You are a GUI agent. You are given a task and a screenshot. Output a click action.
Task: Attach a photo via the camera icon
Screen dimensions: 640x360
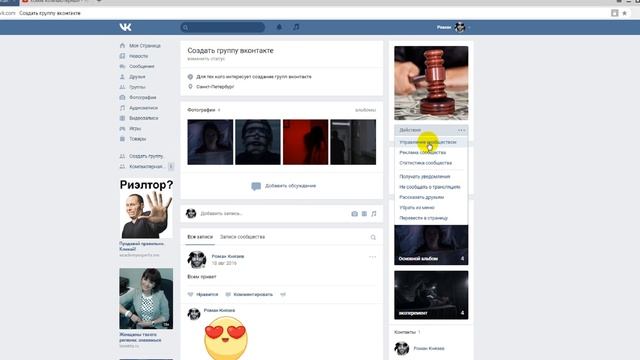[x=354, y=213]
